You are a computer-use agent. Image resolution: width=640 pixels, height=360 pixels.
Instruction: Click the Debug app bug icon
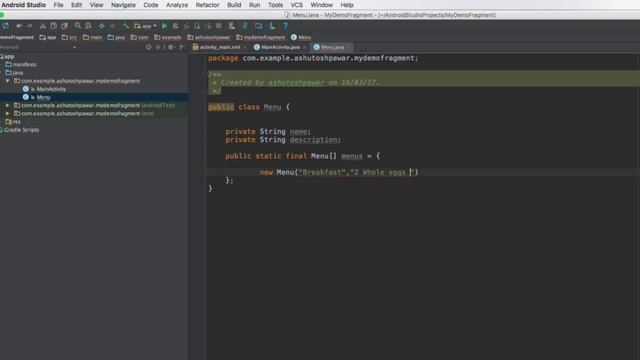(176, 26)
